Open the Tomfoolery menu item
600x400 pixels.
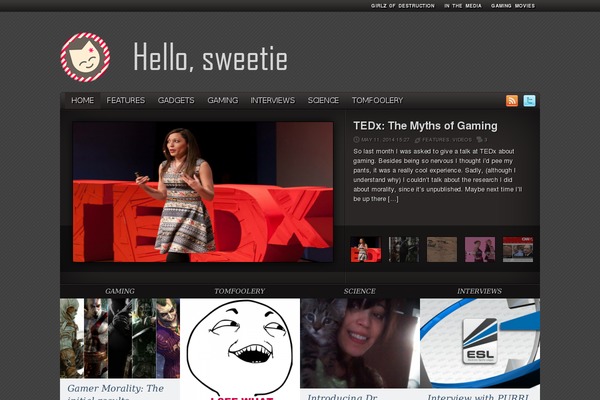[x=377, y=100]
